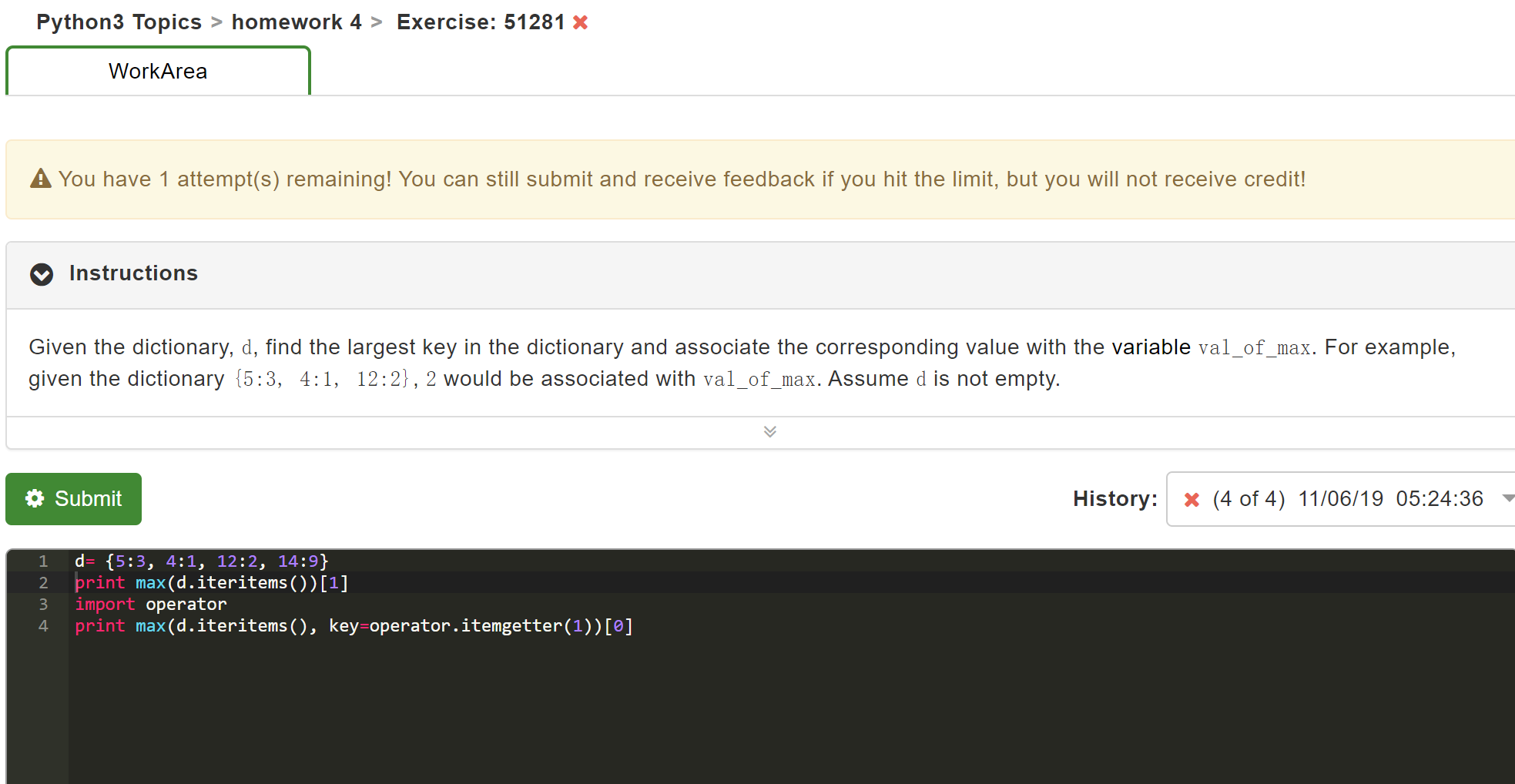Click the gear icon on Submit button
Screen dimensions: 1515x784
(35, 498)
